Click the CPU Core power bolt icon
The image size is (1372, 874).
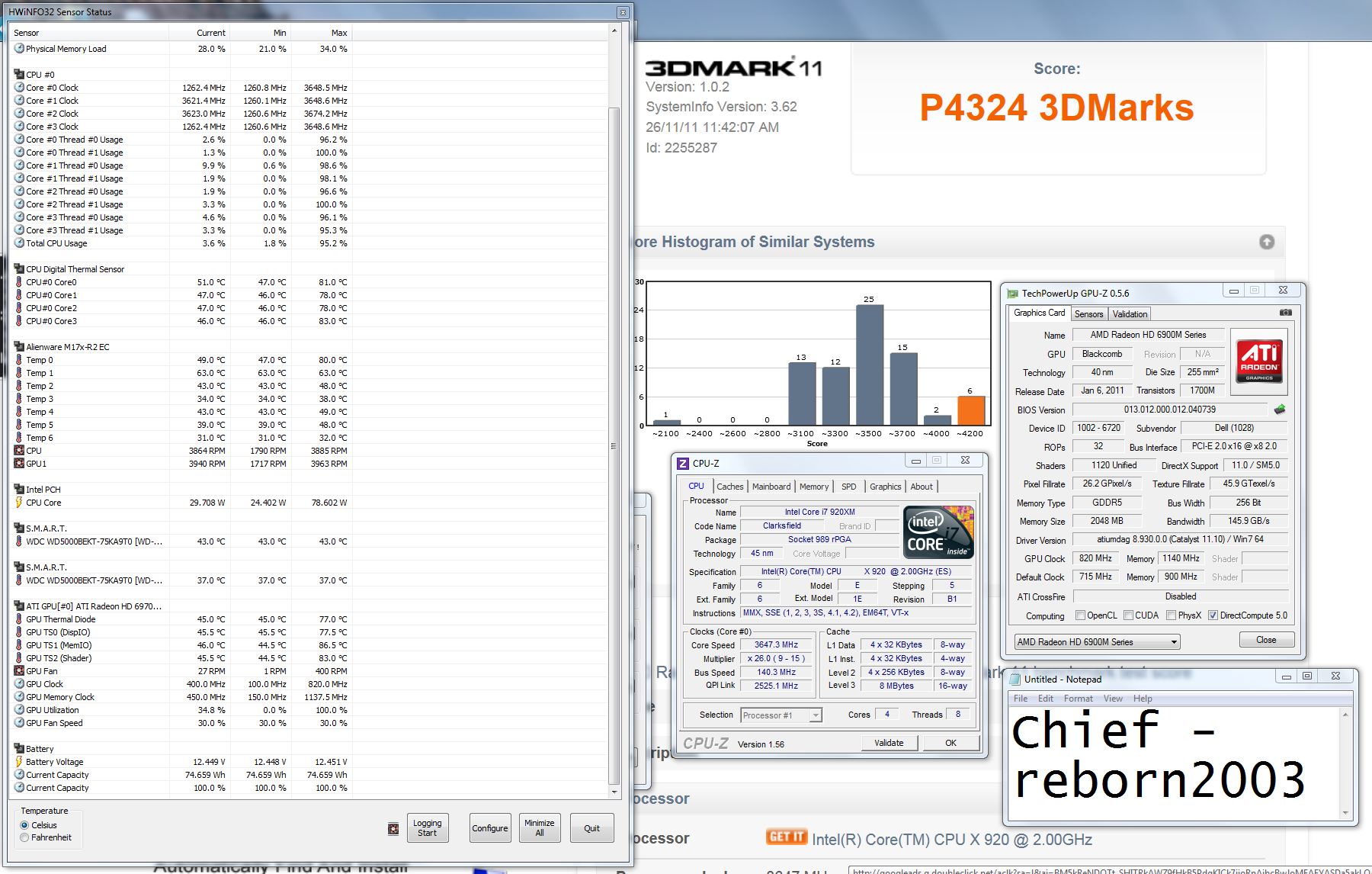(x=19, y=503)
